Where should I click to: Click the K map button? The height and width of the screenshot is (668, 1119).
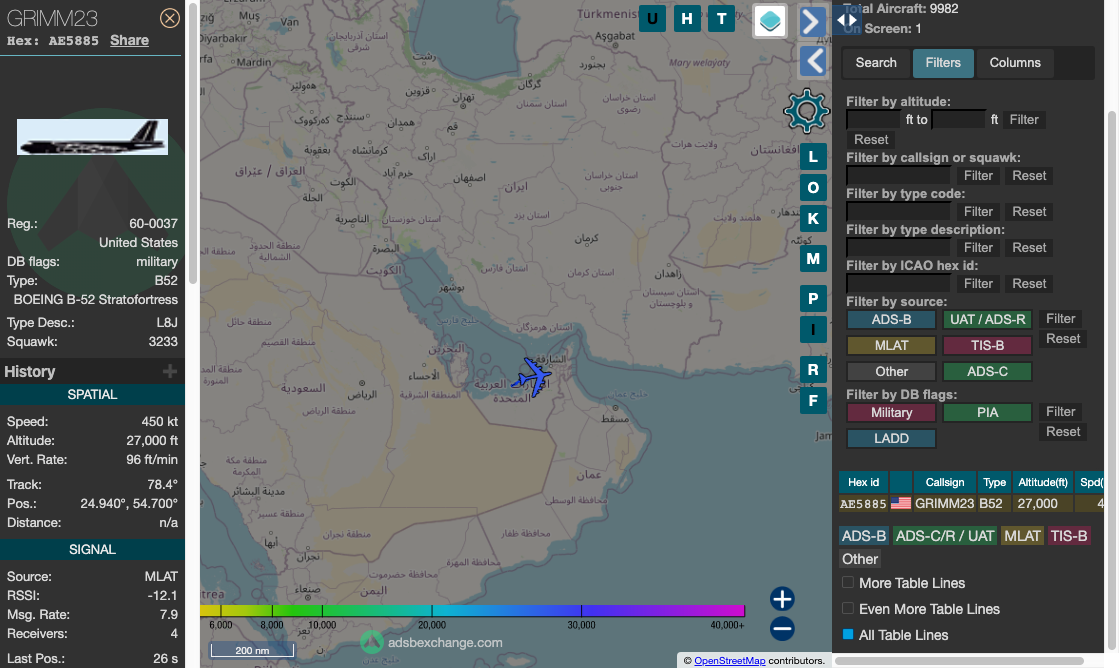(813, 219)
